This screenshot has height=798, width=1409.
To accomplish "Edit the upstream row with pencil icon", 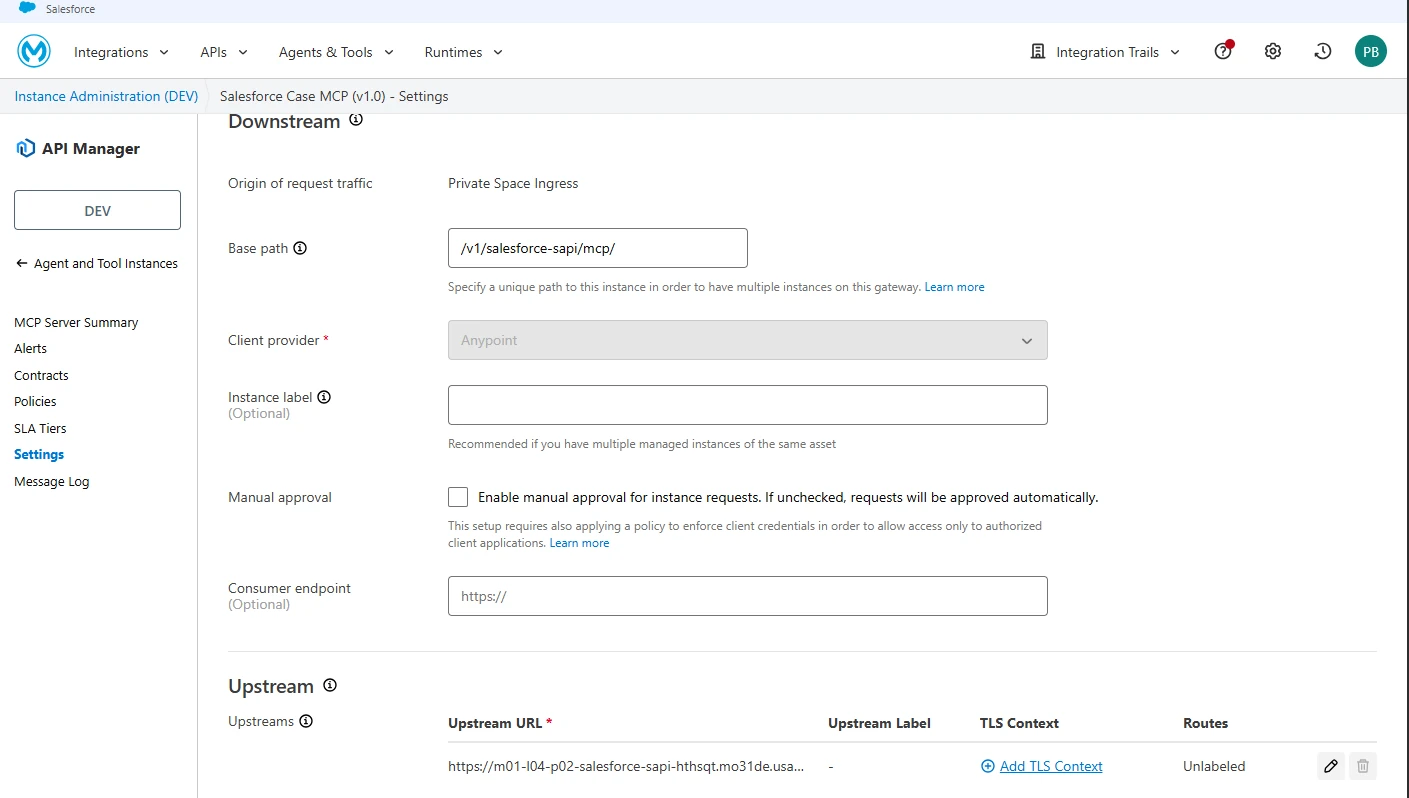I will [x=1331, y=766].
